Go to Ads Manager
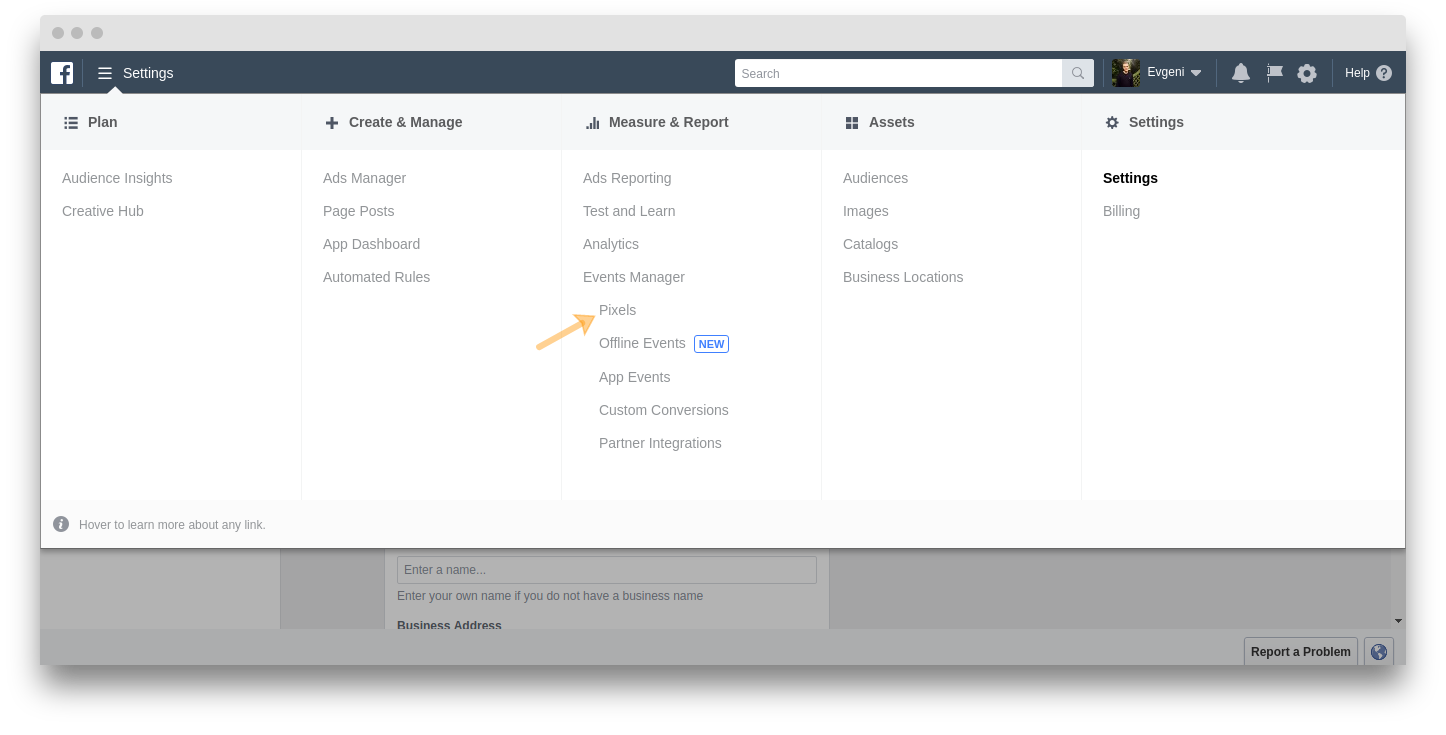Image resolution: width=1446 pixels, height=735 pixels. pos(364,178)
